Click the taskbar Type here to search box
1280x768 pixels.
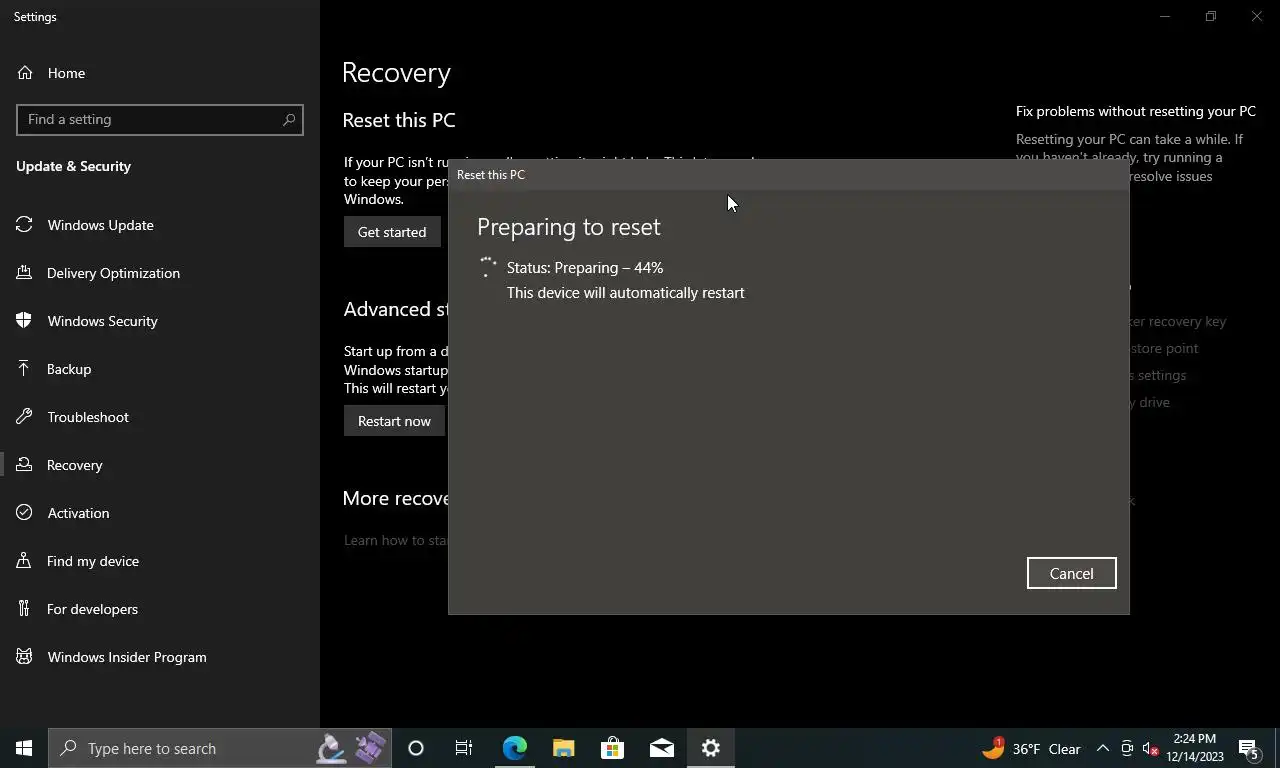[218, 748]
